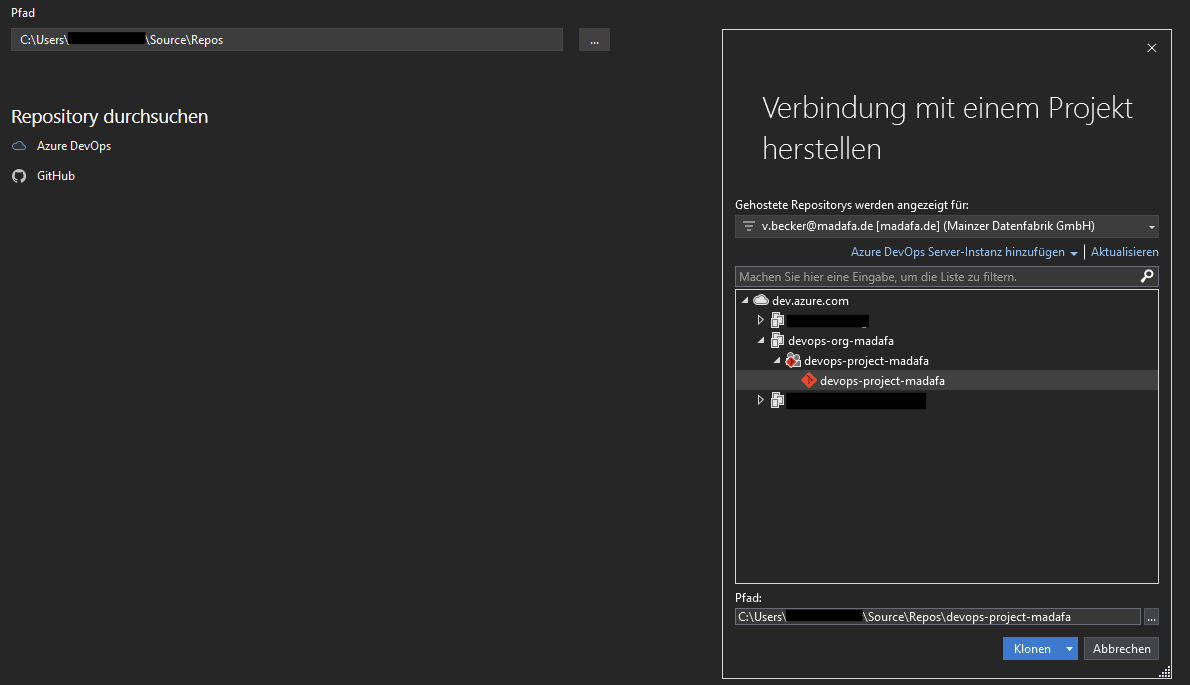Click the filter icon in account dropdown

pyautogui.click(x=748, y=226)
